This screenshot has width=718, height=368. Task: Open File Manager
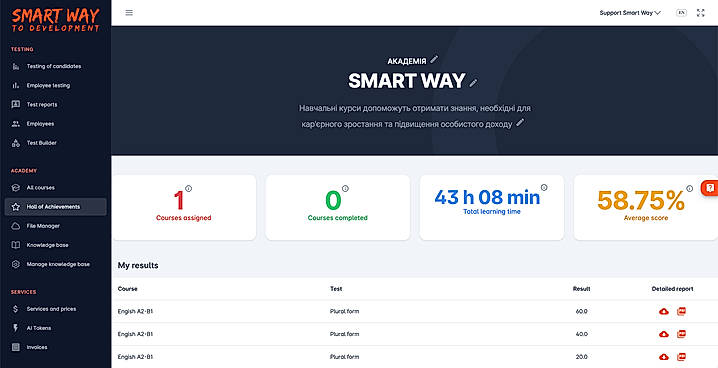[x=43, y=226]
